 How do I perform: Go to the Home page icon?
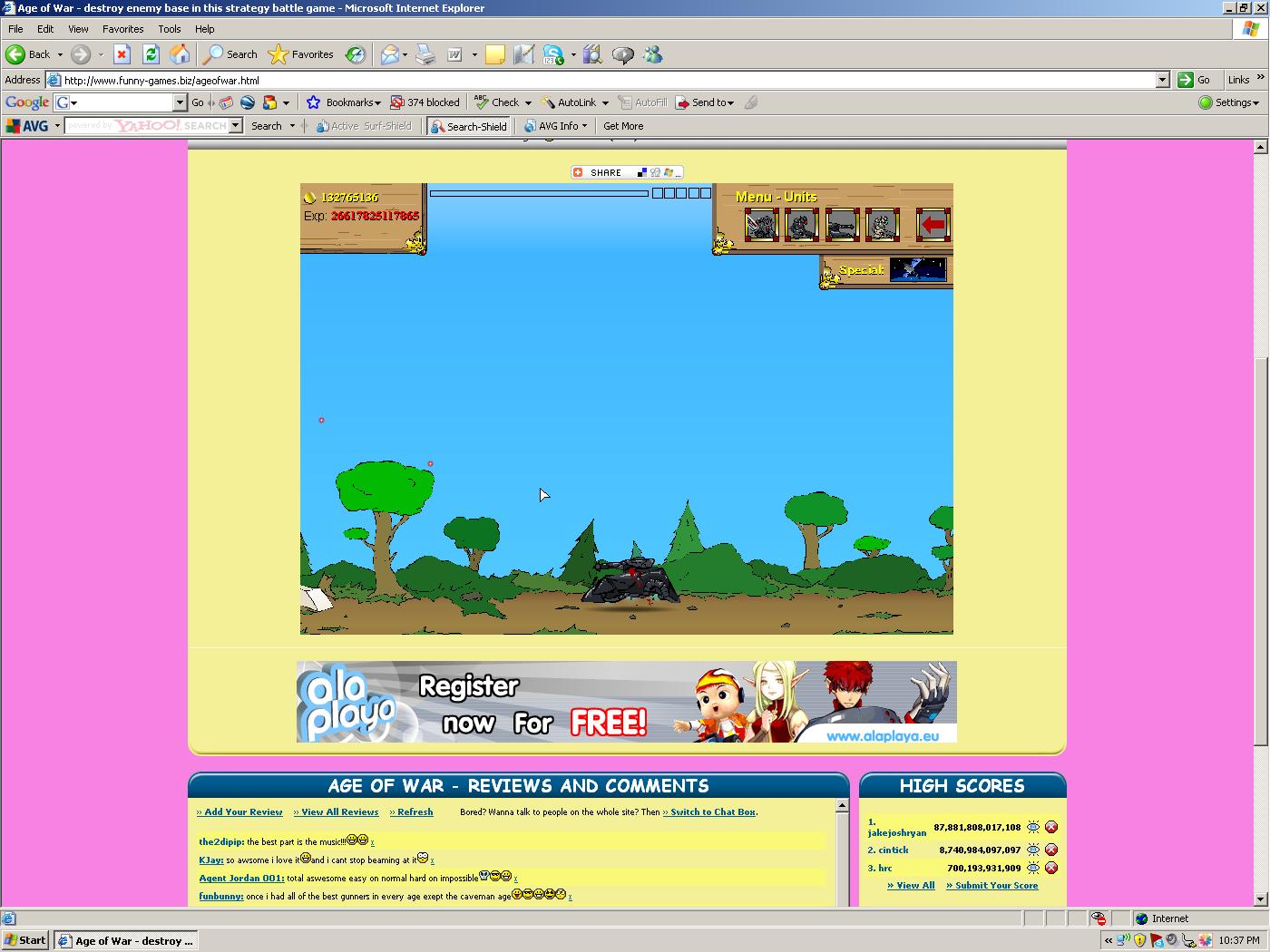[x=180, y=54]
